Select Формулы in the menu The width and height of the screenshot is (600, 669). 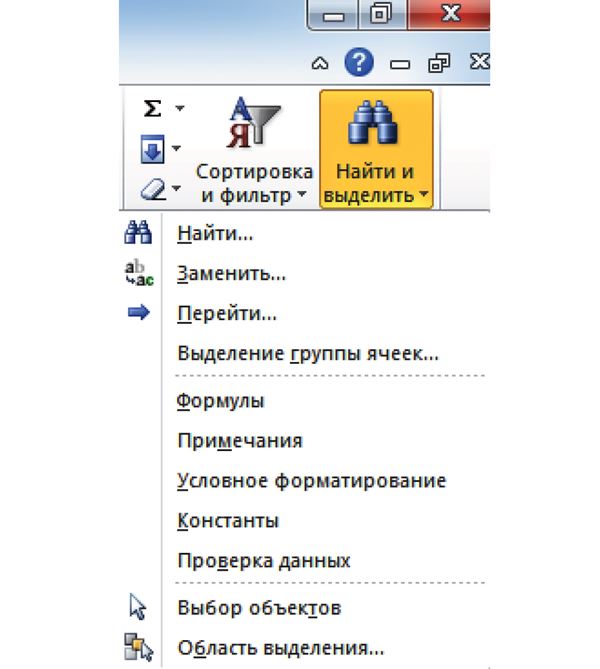coord(221,401)
